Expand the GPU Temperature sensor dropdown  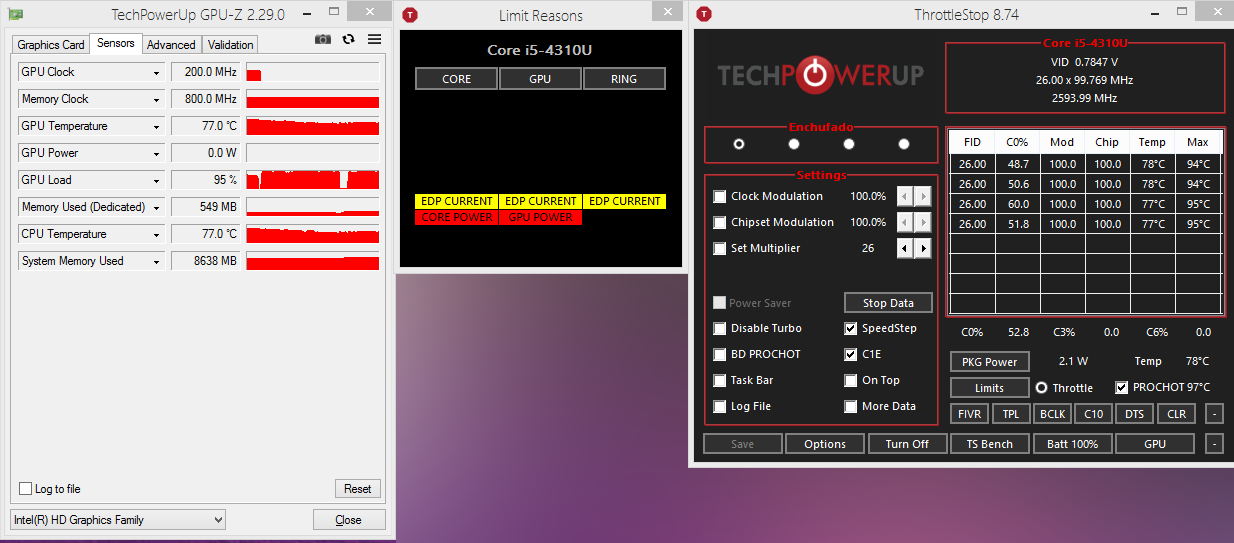tap(157, 126)
